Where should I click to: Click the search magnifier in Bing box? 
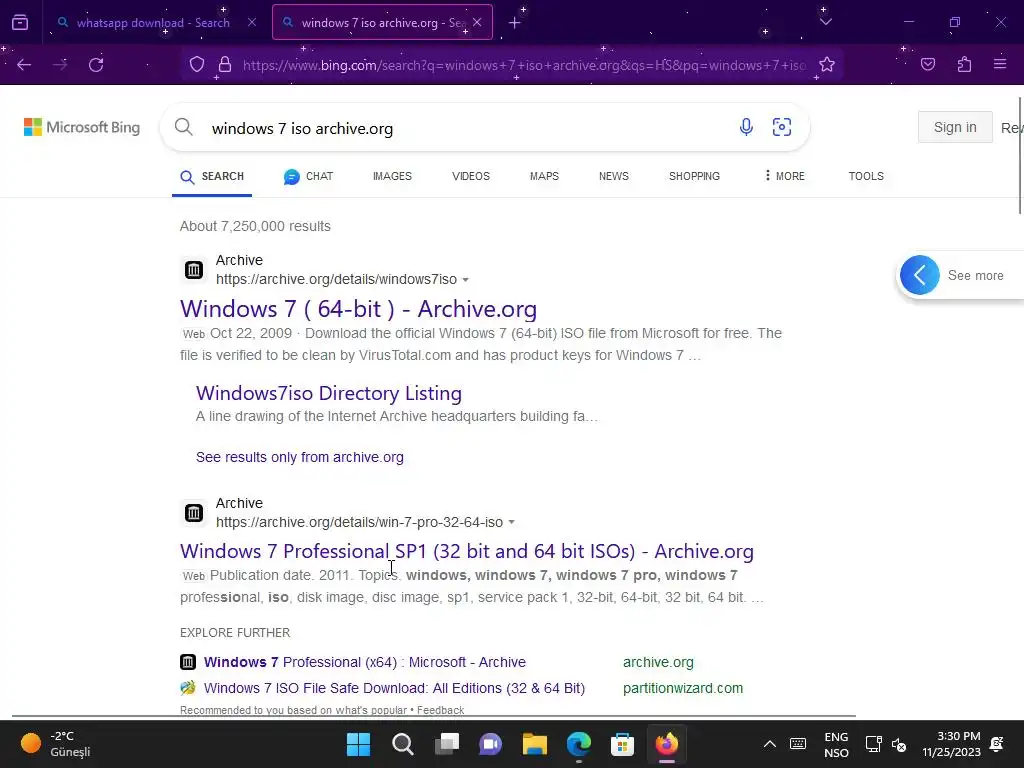184,127
